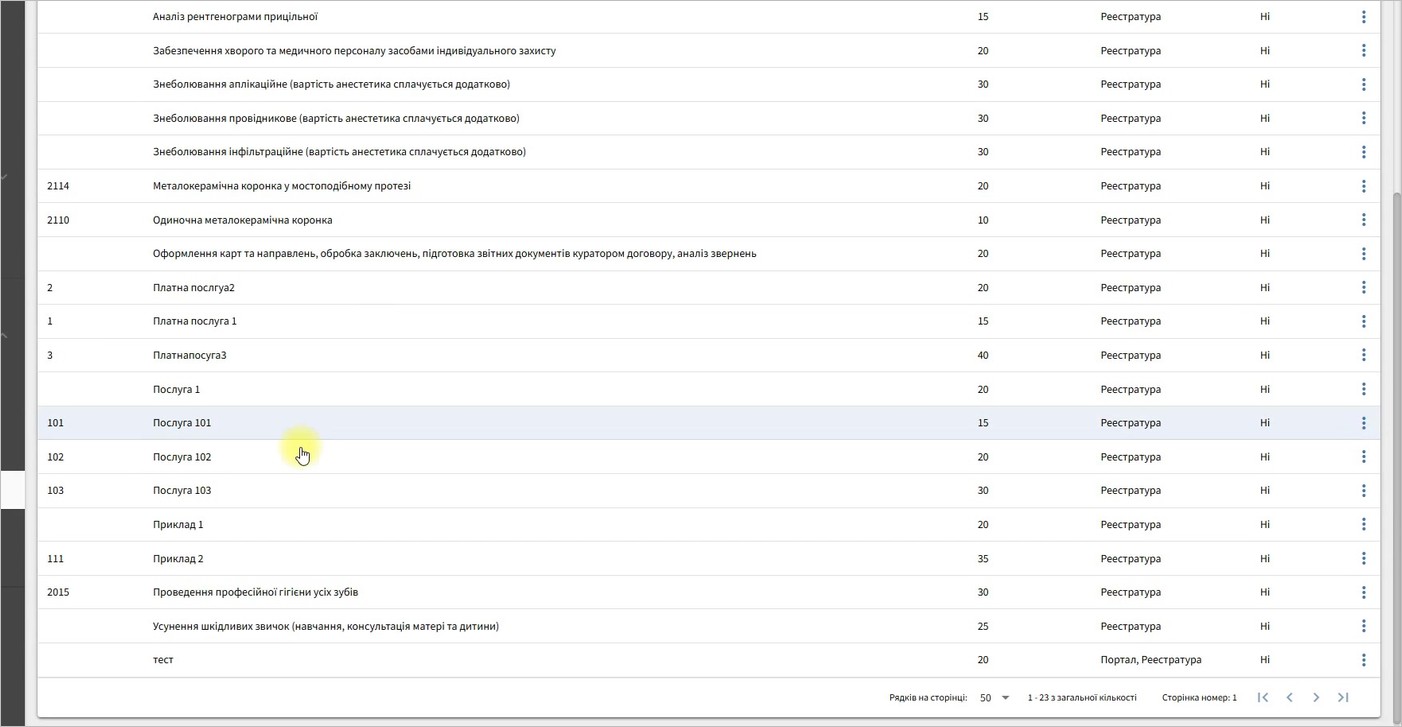Click the Металокерамічна коронка у мостоподібному протезі row
Viewport: 1402px width, 727px height.
(x=708, y=186)
